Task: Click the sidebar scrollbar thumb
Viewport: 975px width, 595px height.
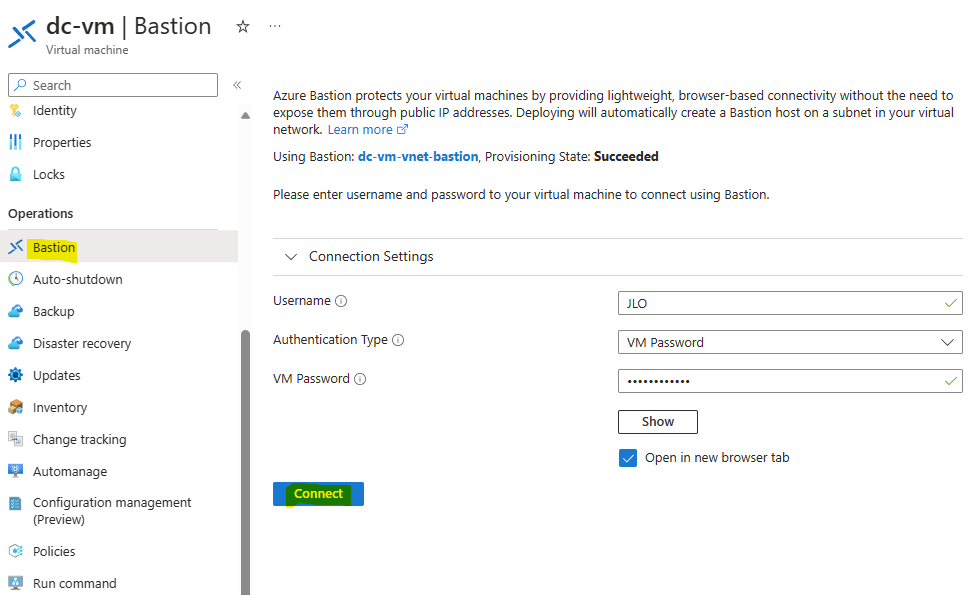Action: point(246,462)
